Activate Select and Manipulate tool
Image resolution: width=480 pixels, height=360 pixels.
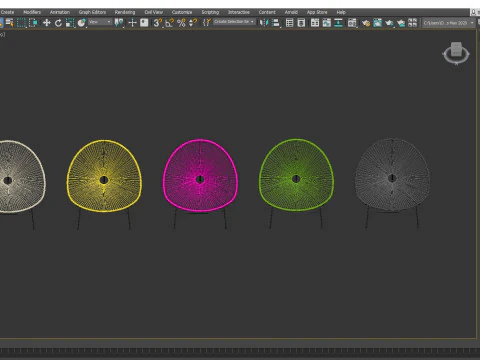132,23
